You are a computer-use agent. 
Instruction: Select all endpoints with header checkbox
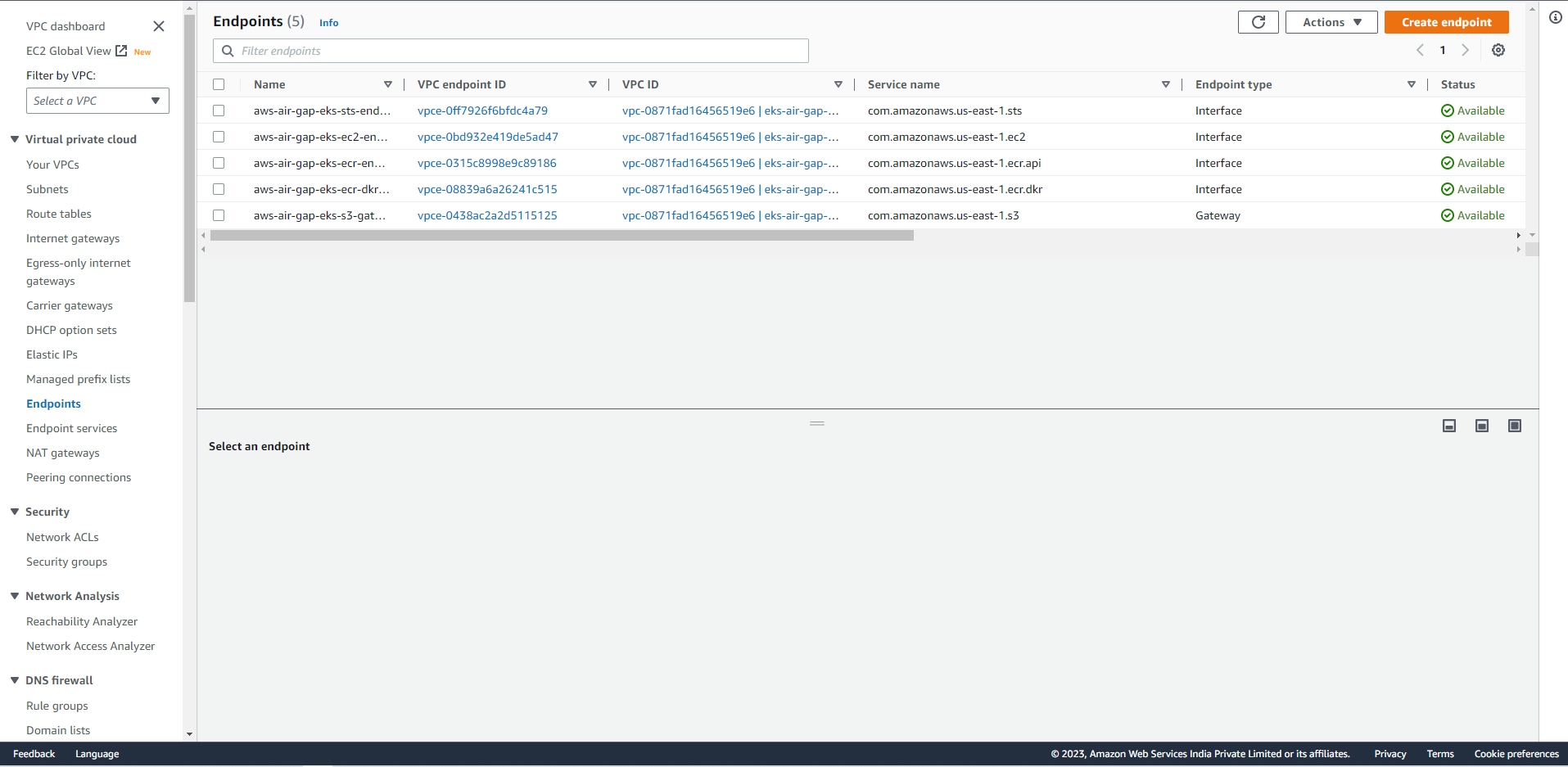click(x=219, y=83)
